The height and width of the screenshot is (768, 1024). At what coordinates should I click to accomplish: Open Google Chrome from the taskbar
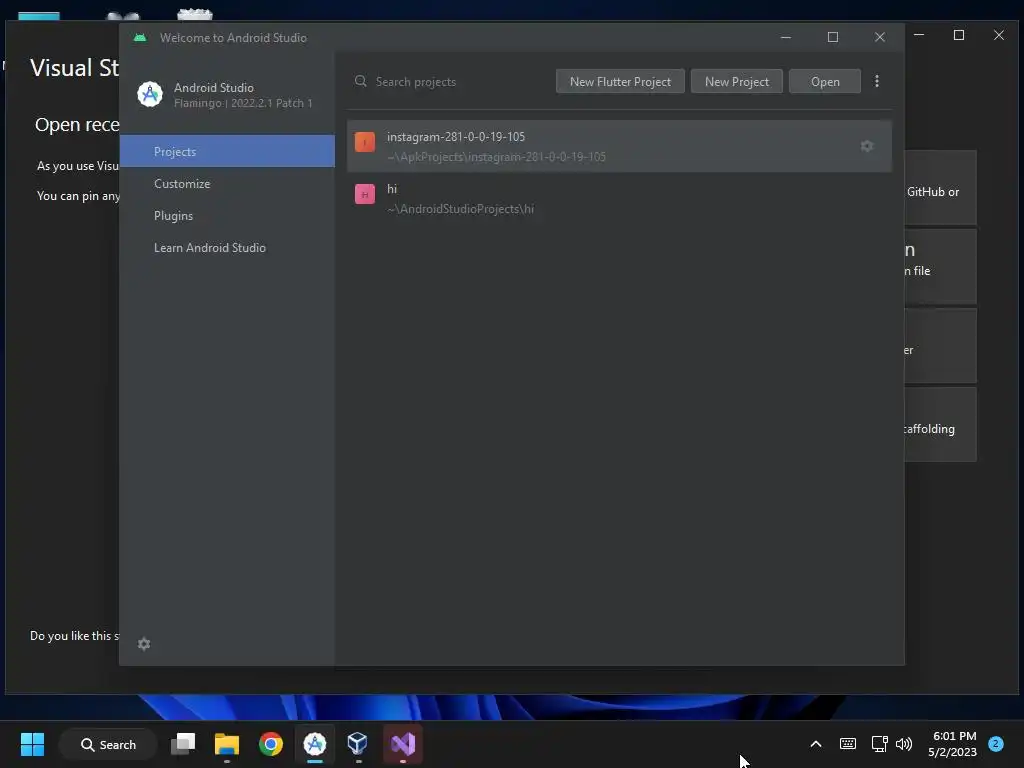(270, 744)
